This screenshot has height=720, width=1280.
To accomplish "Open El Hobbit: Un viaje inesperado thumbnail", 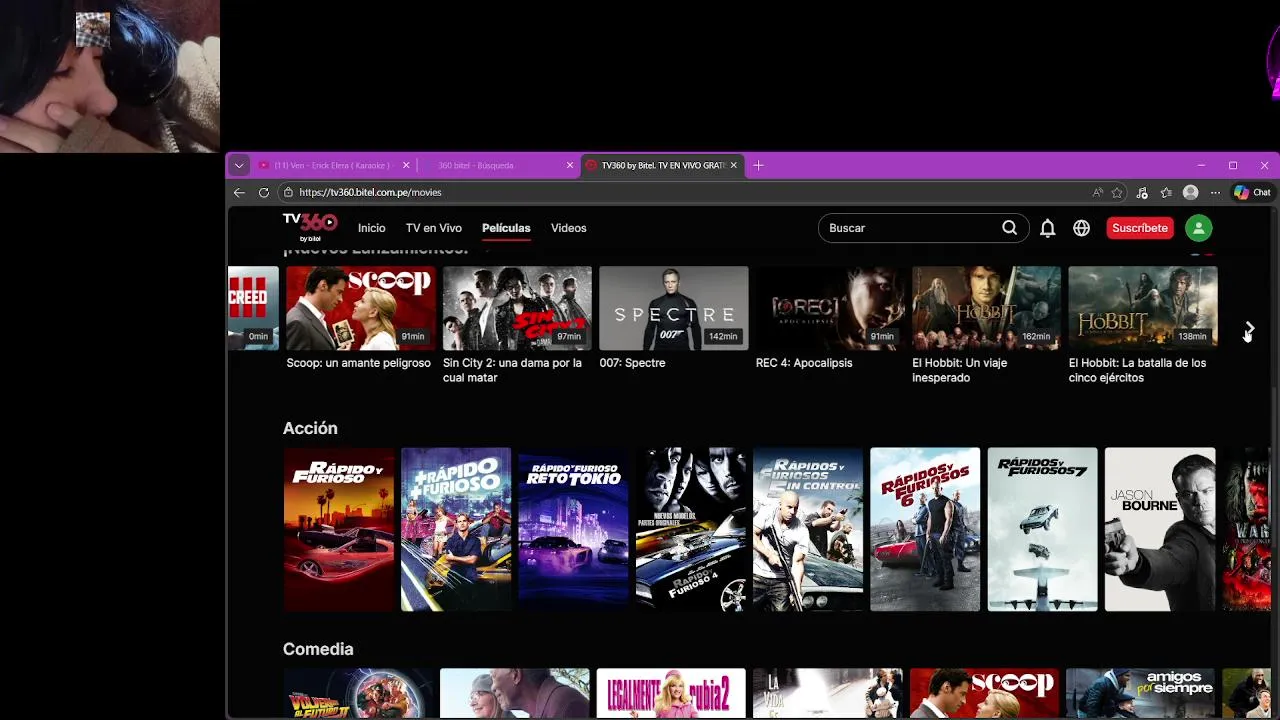I will pyautogui.click(x=986, y=308).
